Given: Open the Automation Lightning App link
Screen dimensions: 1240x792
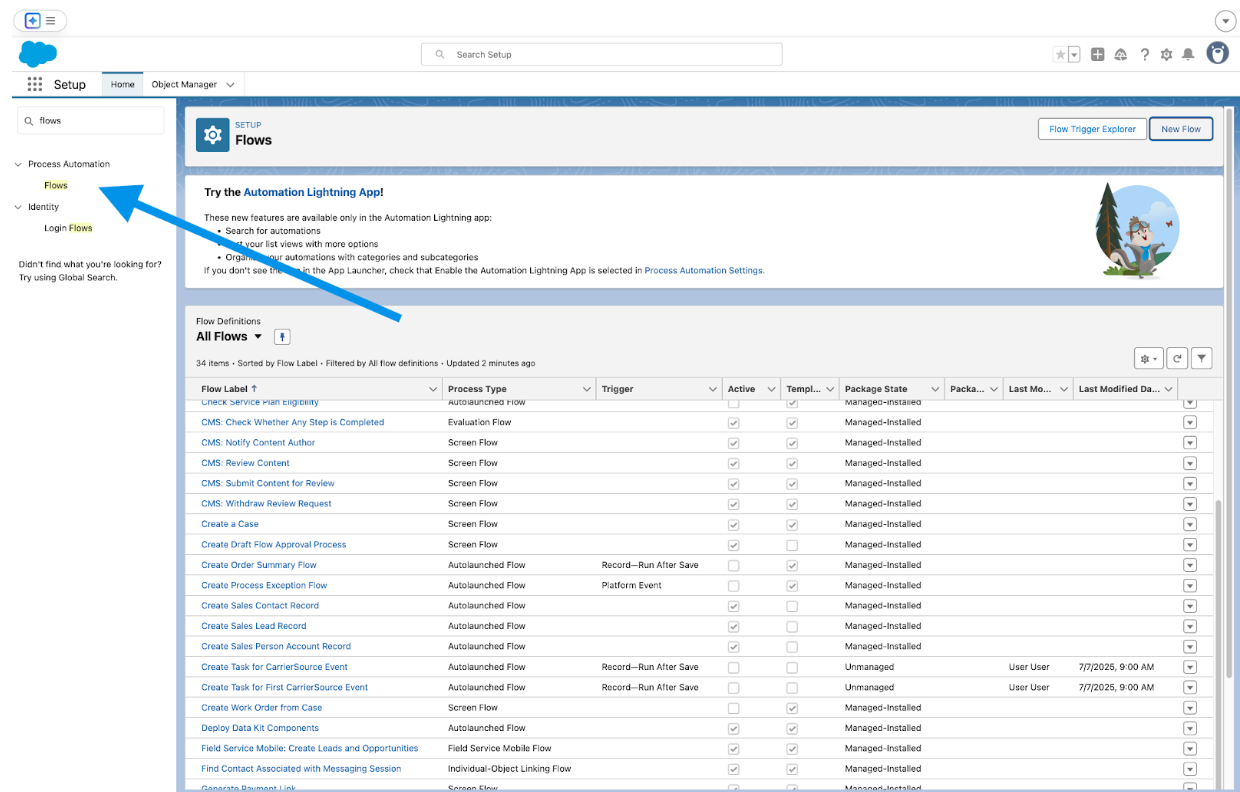Looking at the screenshot, I should [312, 192].
